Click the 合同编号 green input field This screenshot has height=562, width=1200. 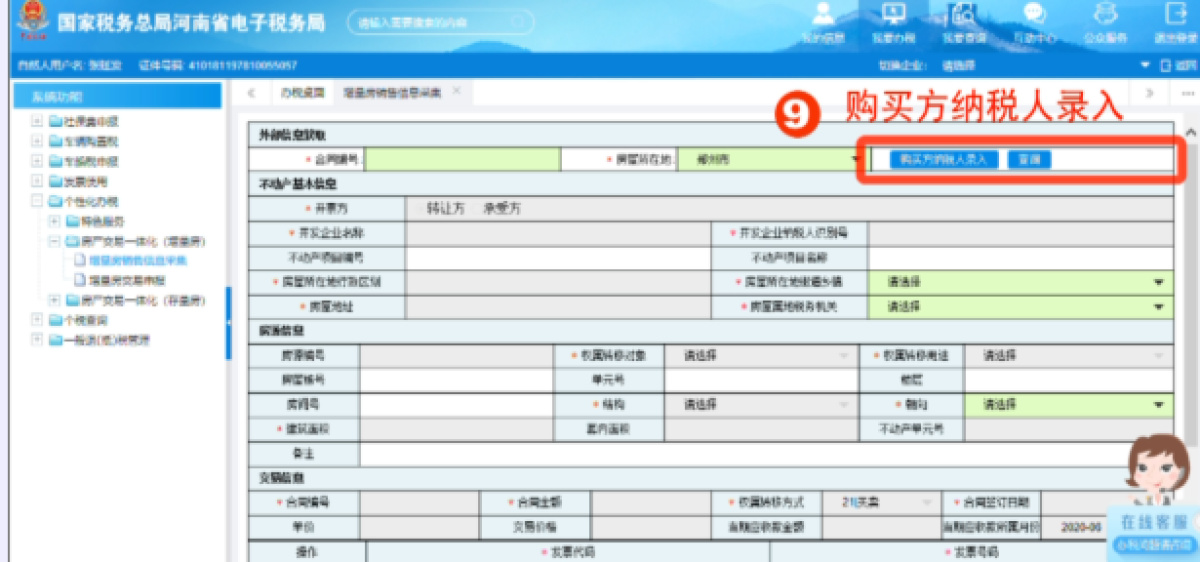[x=463, y=159]
